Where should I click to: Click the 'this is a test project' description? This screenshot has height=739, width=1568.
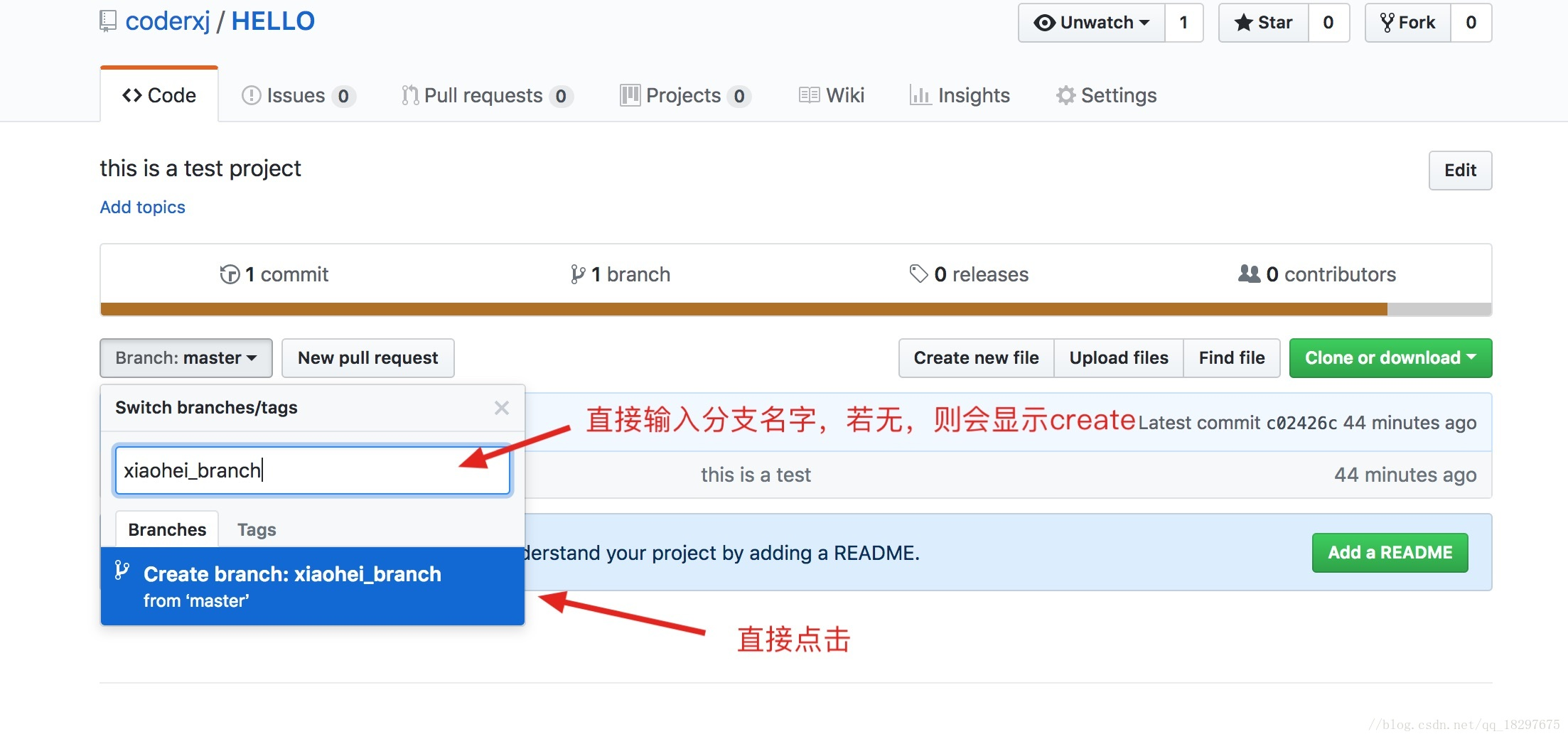tap(200, 168)
